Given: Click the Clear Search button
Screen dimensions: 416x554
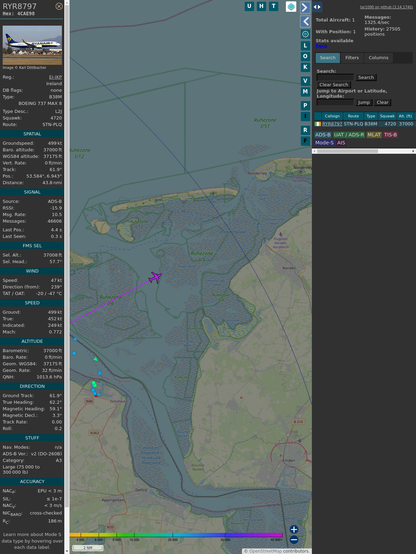Looking at the screenshot, I should [334, 85].
